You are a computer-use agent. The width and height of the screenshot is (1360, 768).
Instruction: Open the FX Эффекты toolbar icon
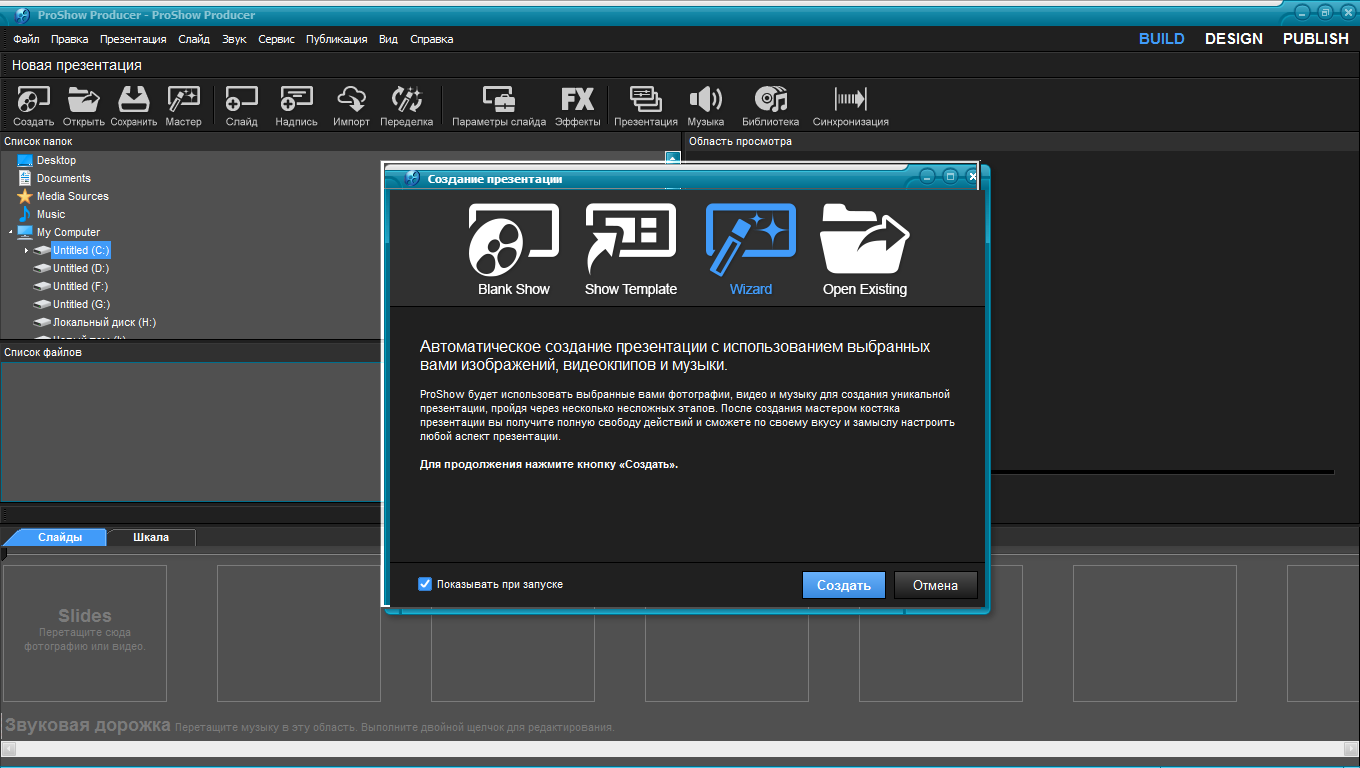(x=577, y=106)
